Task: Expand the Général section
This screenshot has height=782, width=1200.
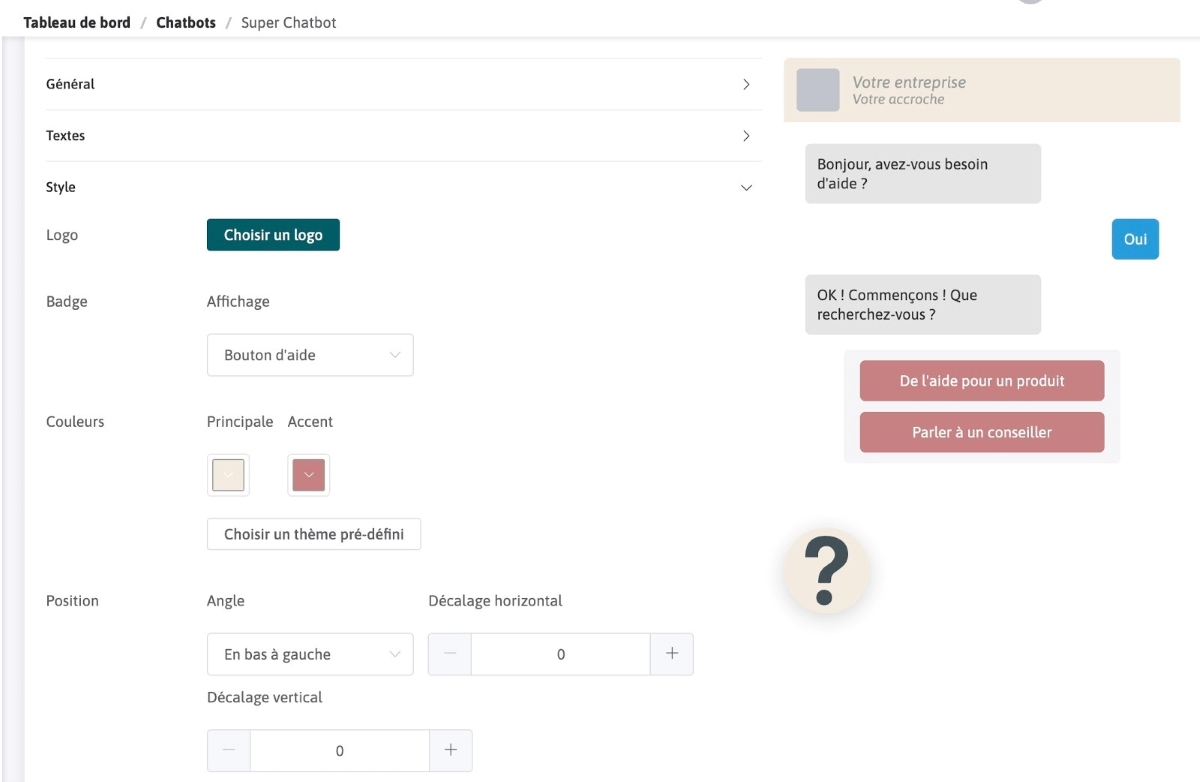Action: (398, 84)
